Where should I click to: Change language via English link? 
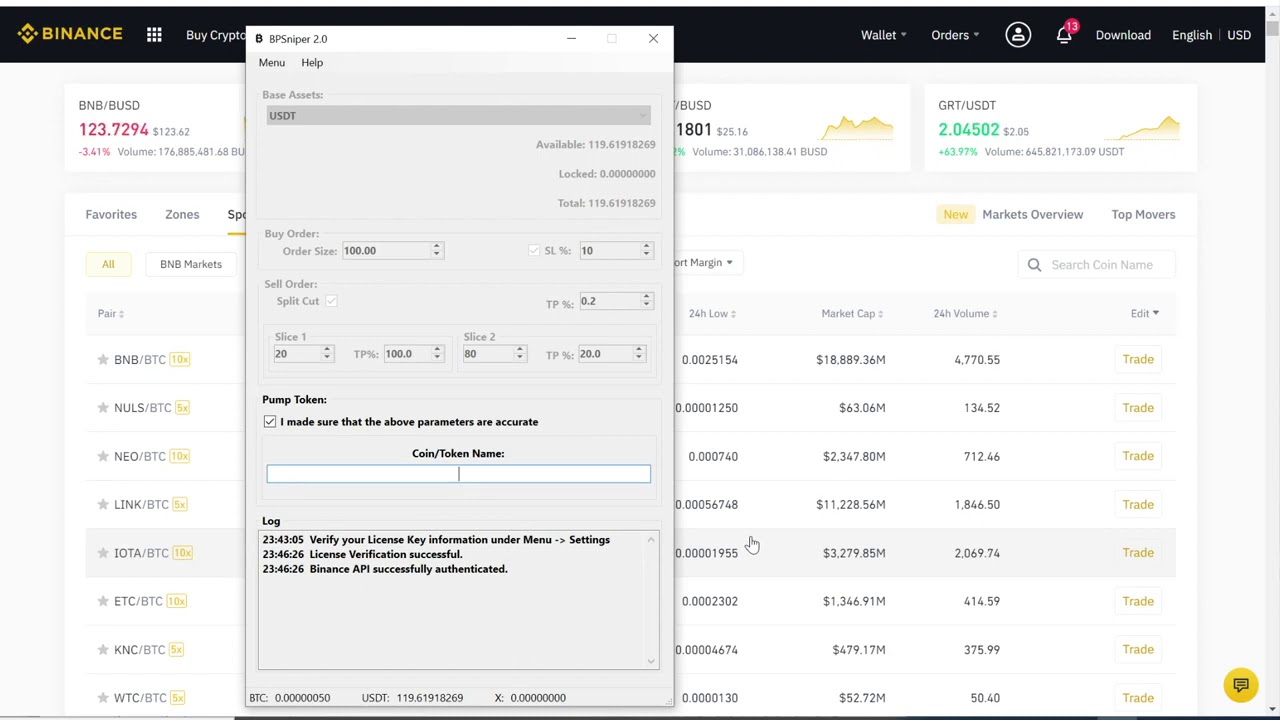pos(1191,35)
